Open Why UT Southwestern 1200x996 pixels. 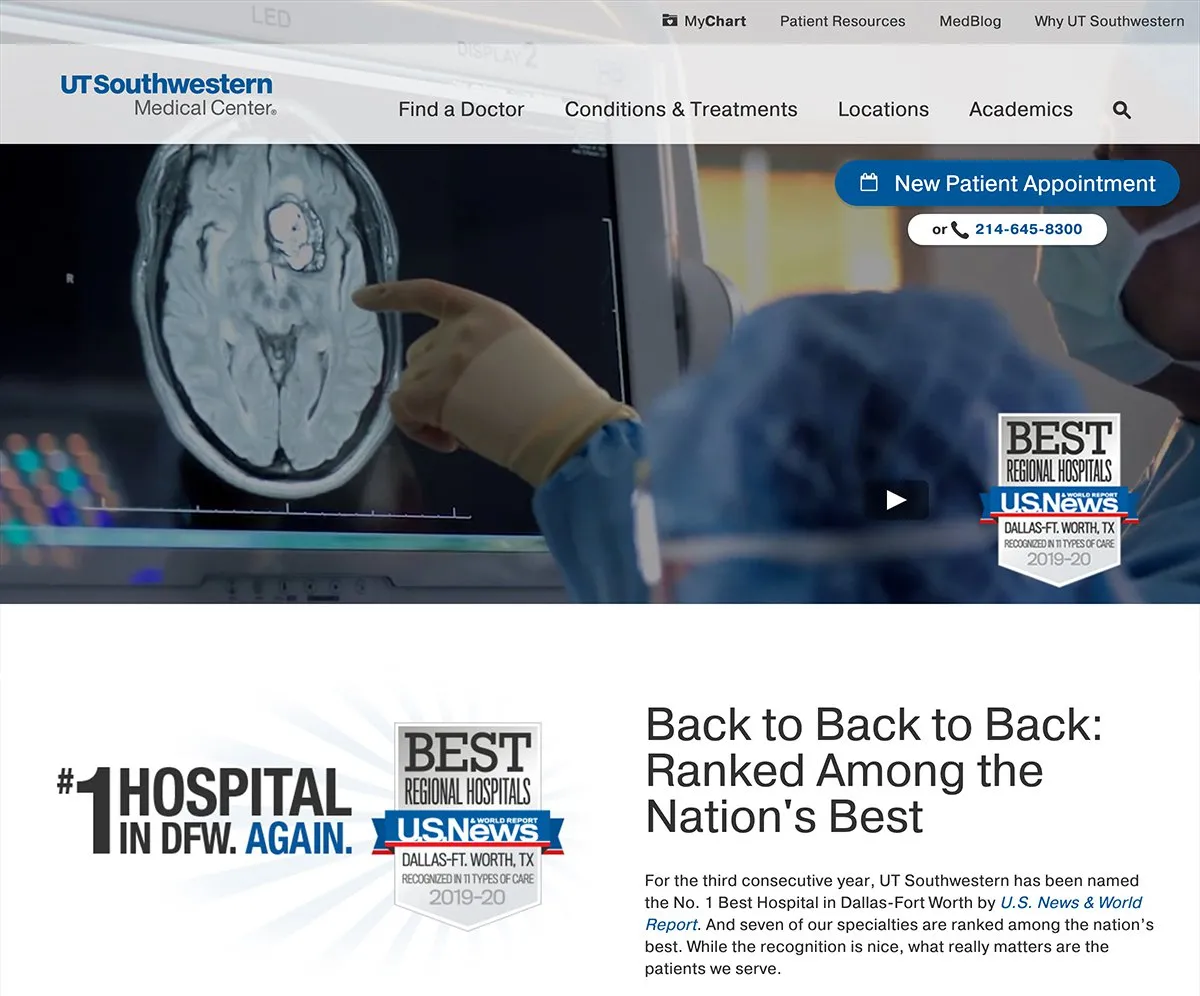[x=1109, y=21]
